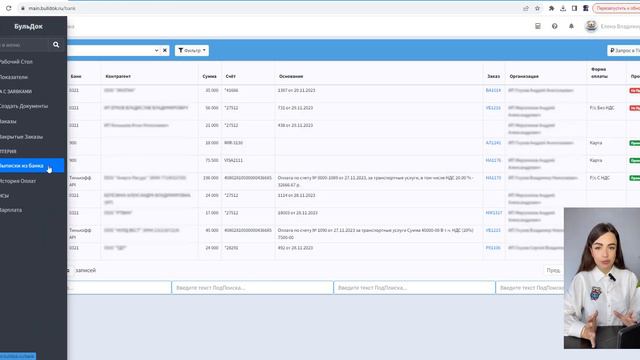Sort by the Организация column header
Viewport: 640px width, 360px height.
click(524, 76)
